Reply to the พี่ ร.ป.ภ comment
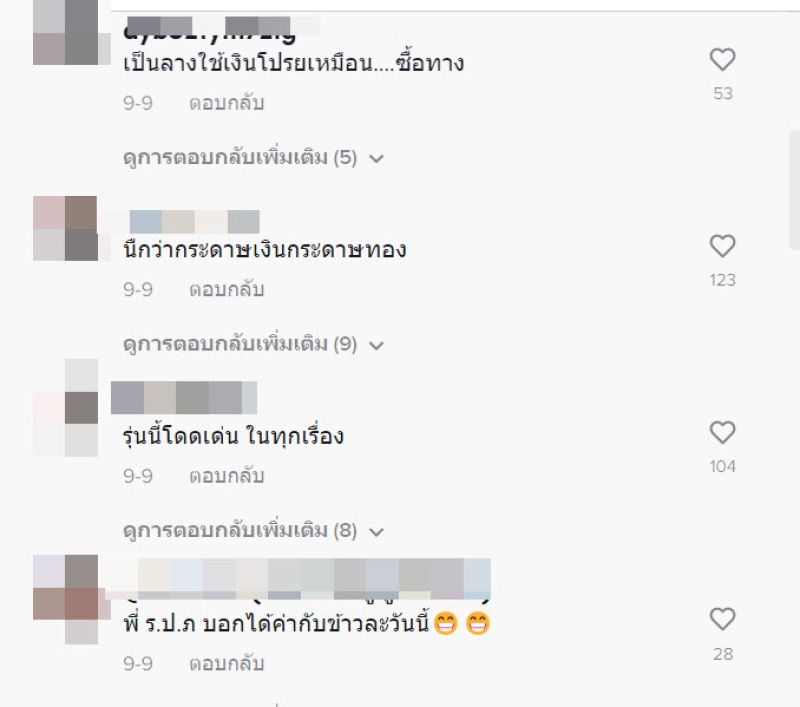Image resolution: width=800 pixels, height=707 pixels. click(x=227, y=663)
